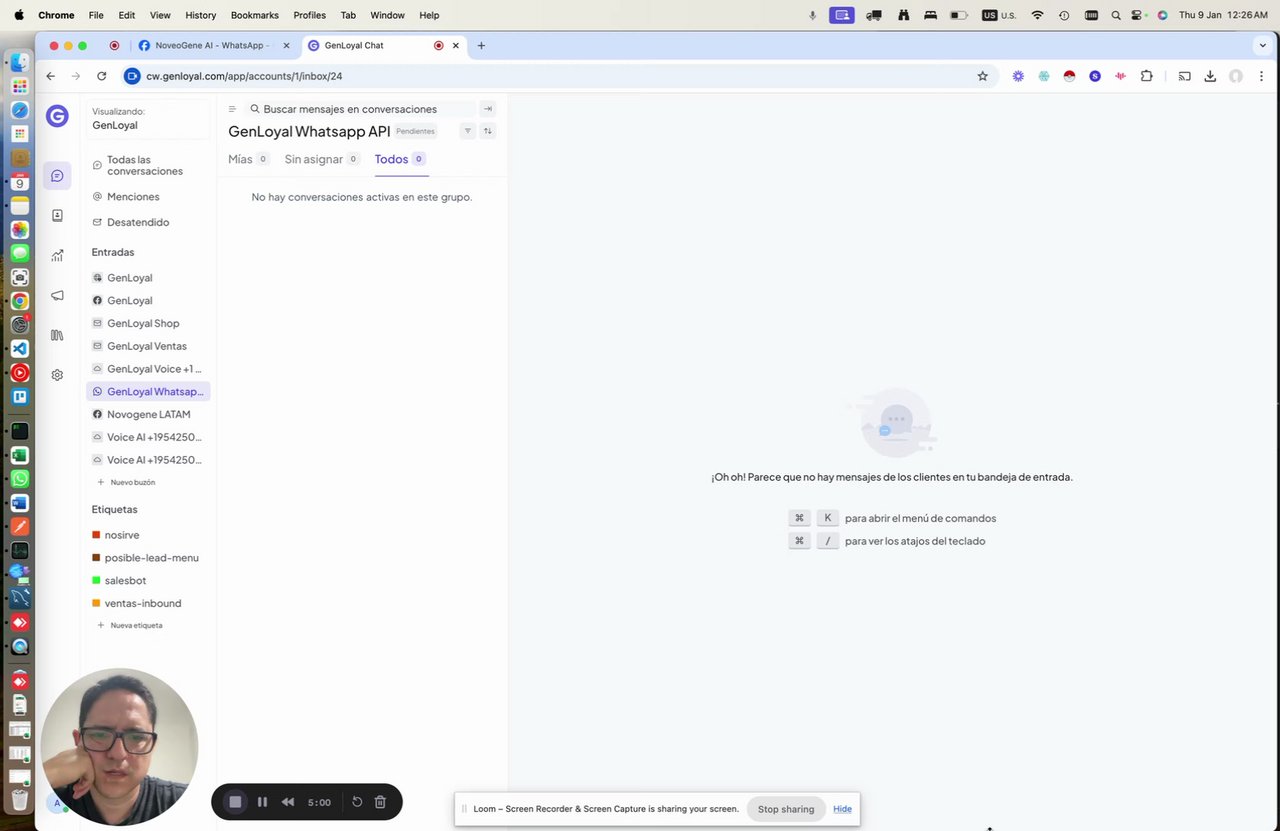Bookmark this page with the star icon
This screenshot has width=1280, height=831.
tap(982, 76)
